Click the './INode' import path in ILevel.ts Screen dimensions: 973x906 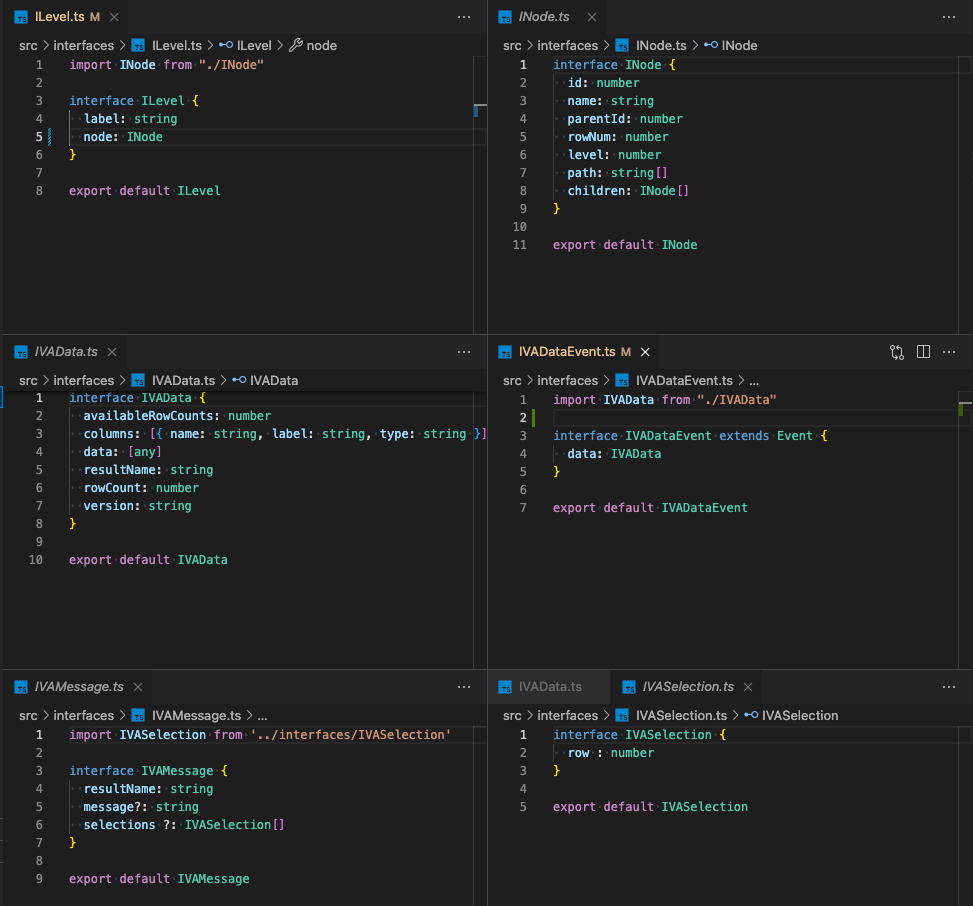230,65
